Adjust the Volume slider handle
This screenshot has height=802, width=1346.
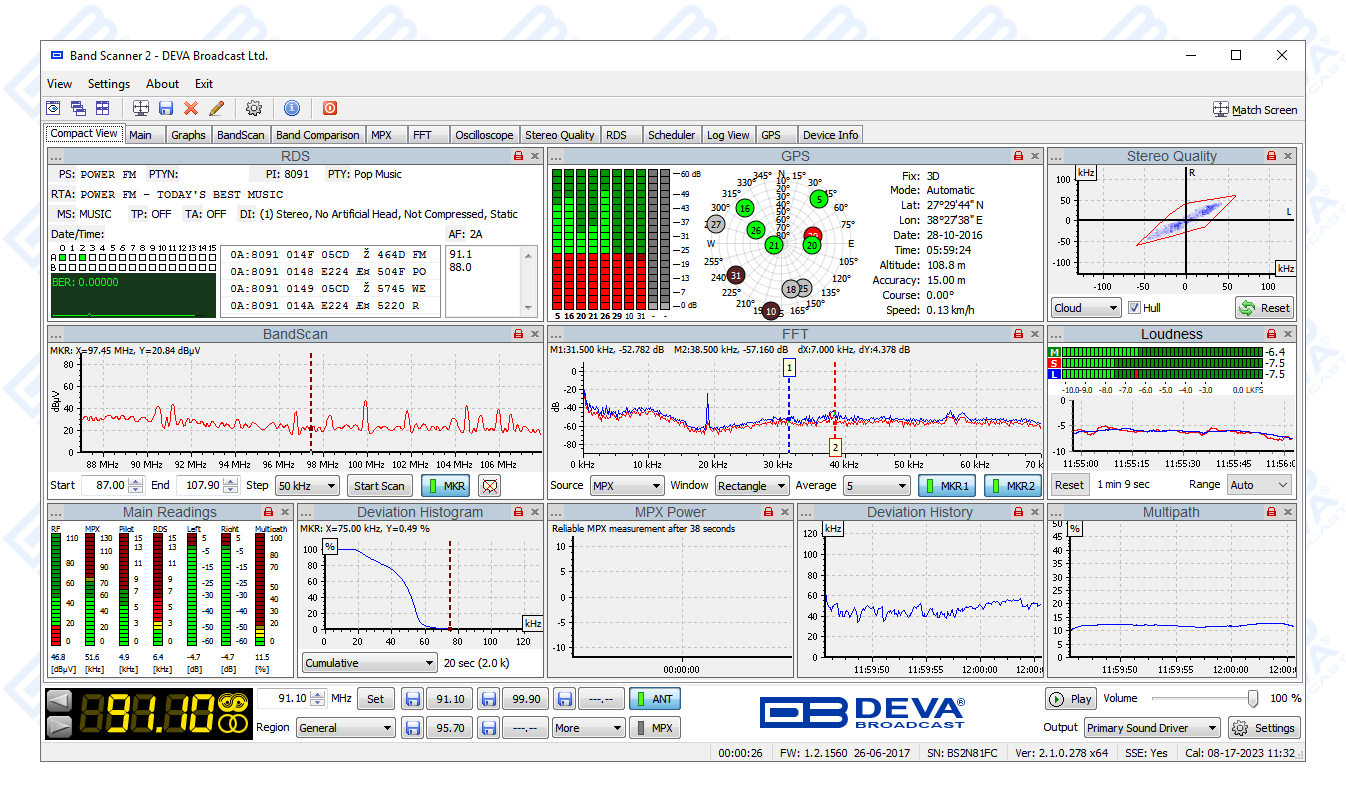pos(1252,699)
